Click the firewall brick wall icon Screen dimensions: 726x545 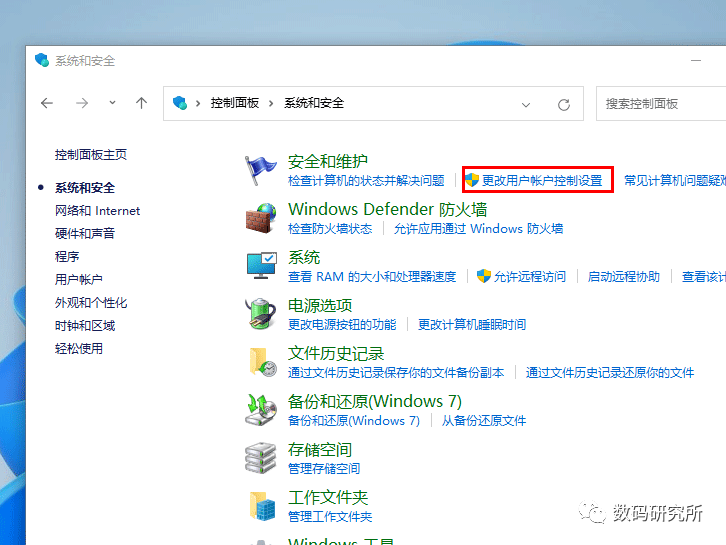click(261, 218)
